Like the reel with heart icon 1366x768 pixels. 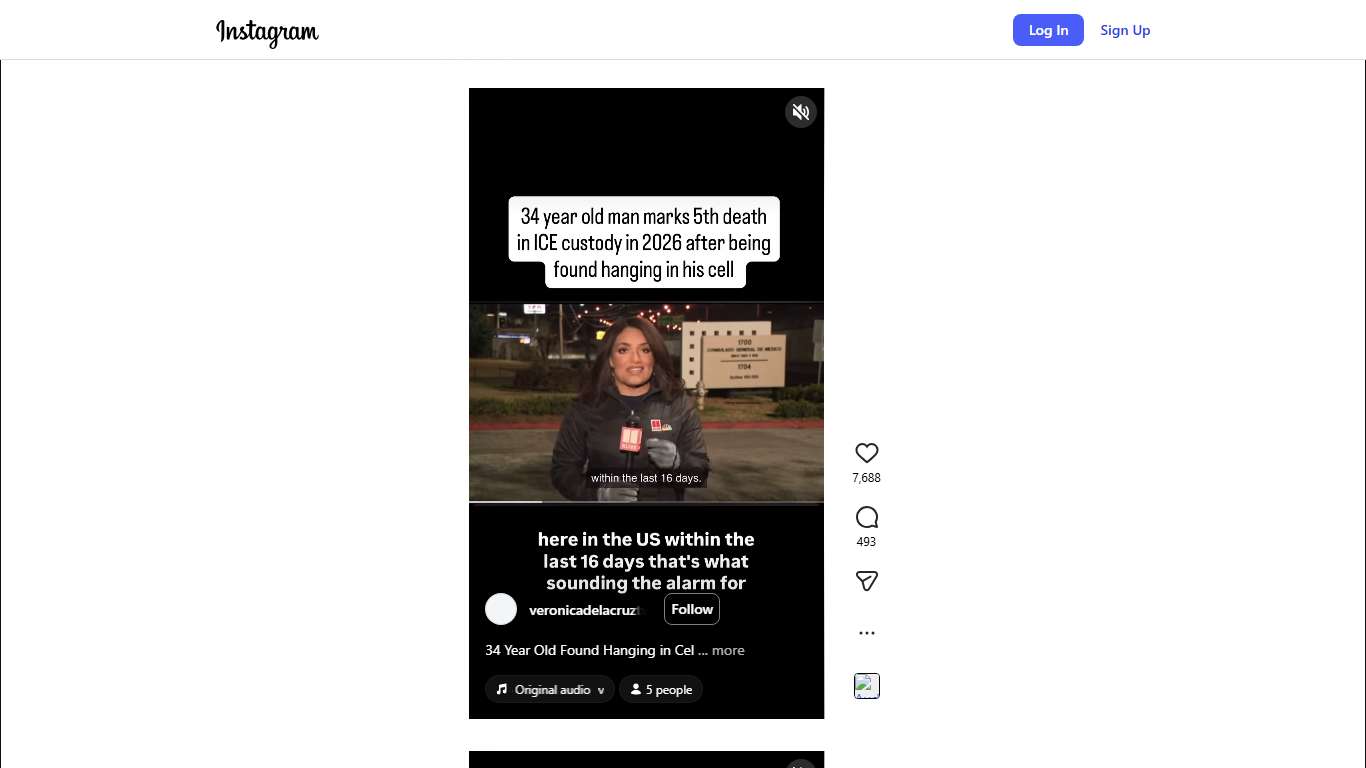(867, 453)
